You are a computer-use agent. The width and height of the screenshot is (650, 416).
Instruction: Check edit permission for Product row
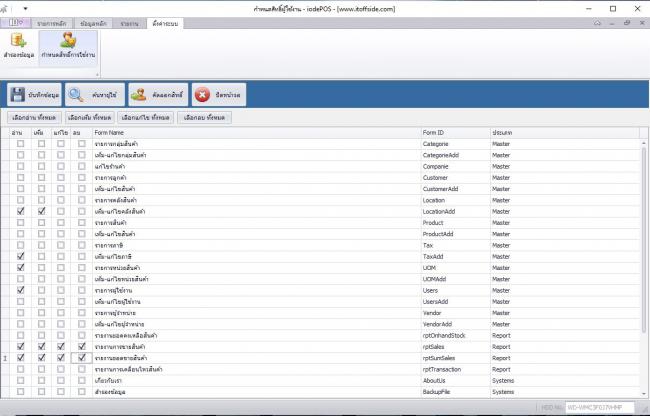click(61, 223)
